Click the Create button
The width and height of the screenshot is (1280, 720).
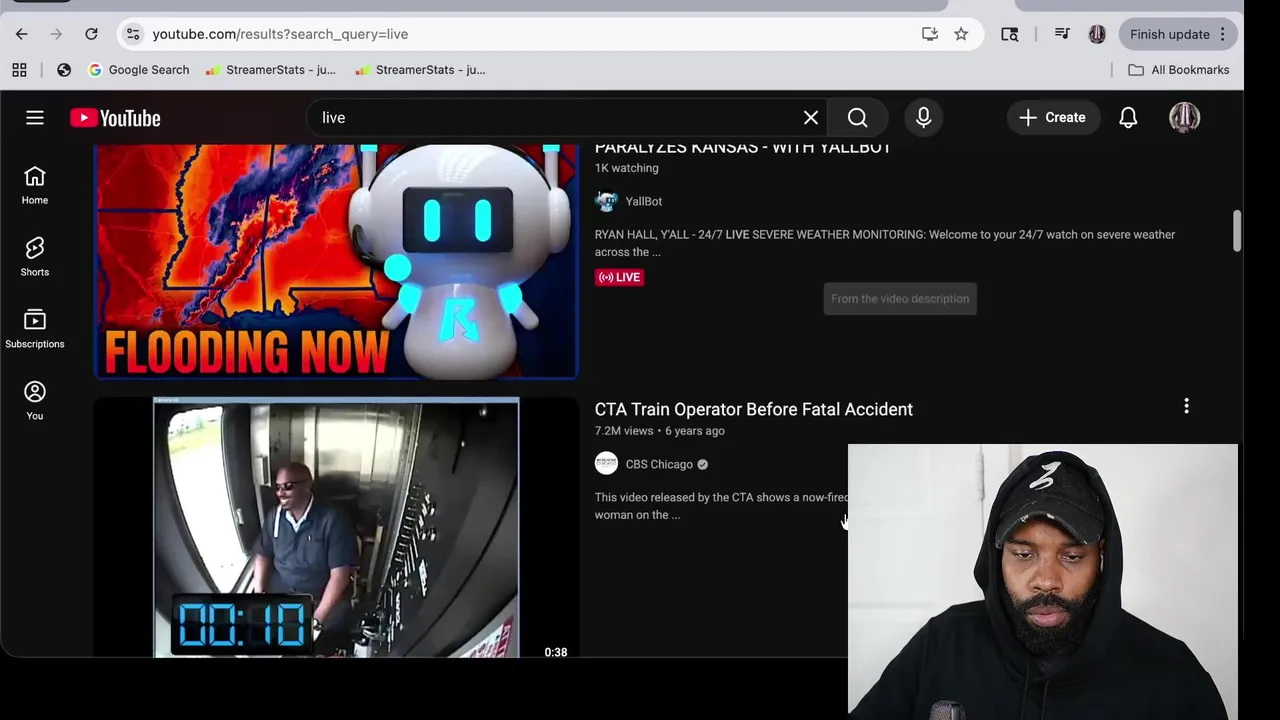tap(1052, 118)
